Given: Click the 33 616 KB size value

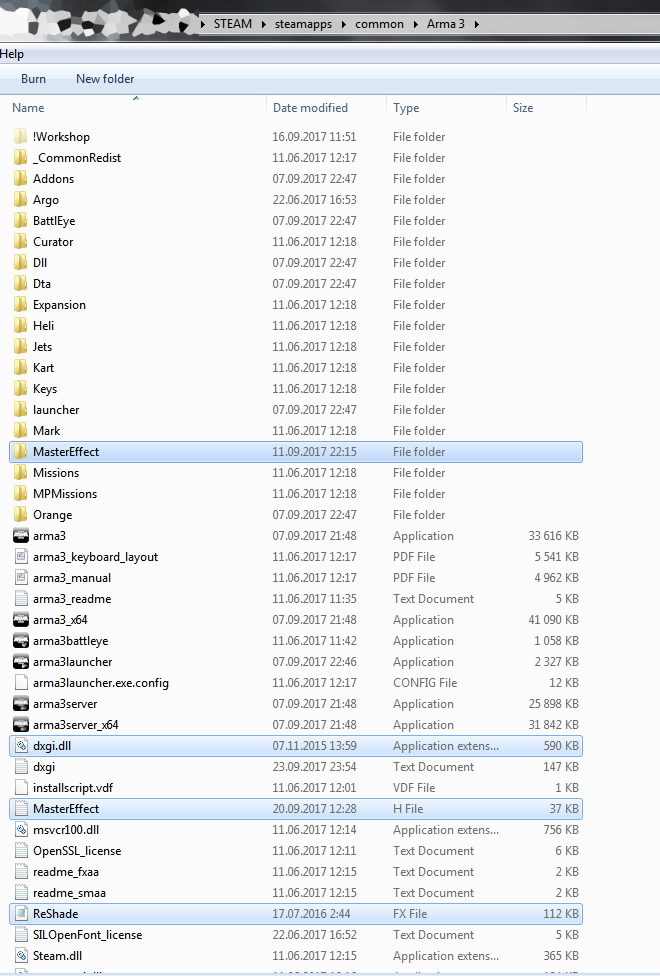Looking at the screenshot, I should point(554,536).
